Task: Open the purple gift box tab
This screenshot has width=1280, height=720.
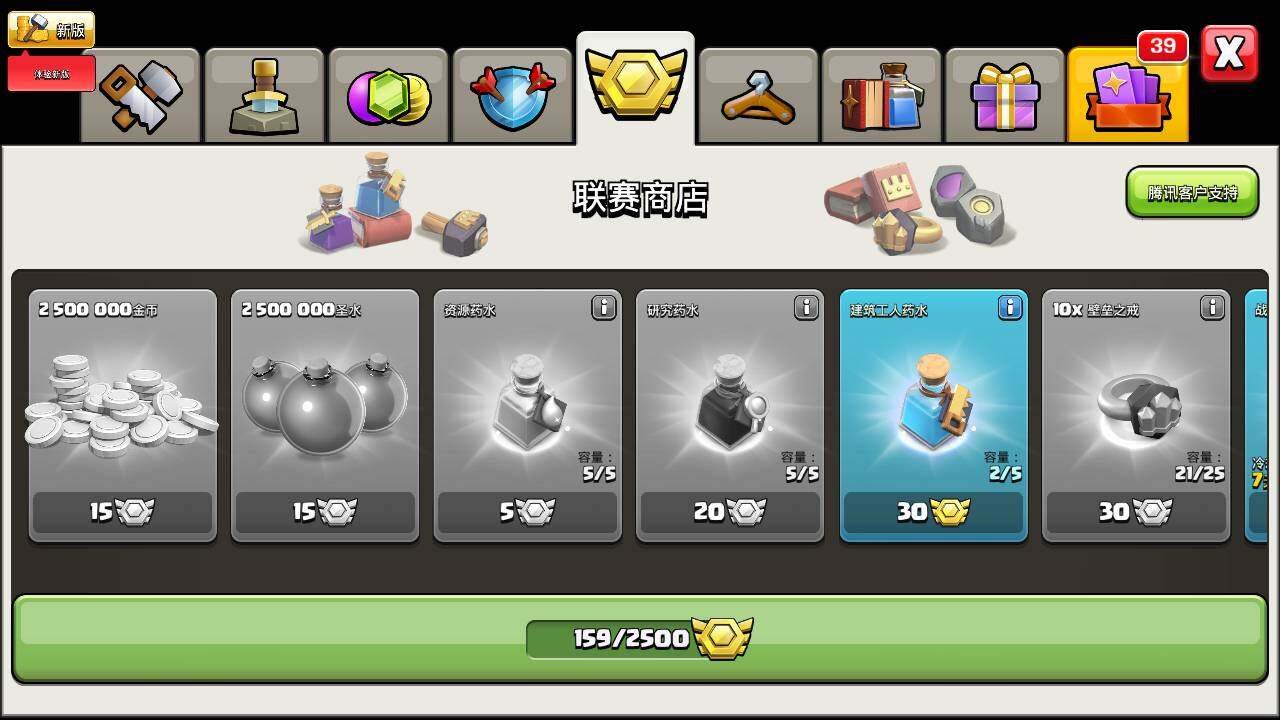Action: [x=1005, y=96]
